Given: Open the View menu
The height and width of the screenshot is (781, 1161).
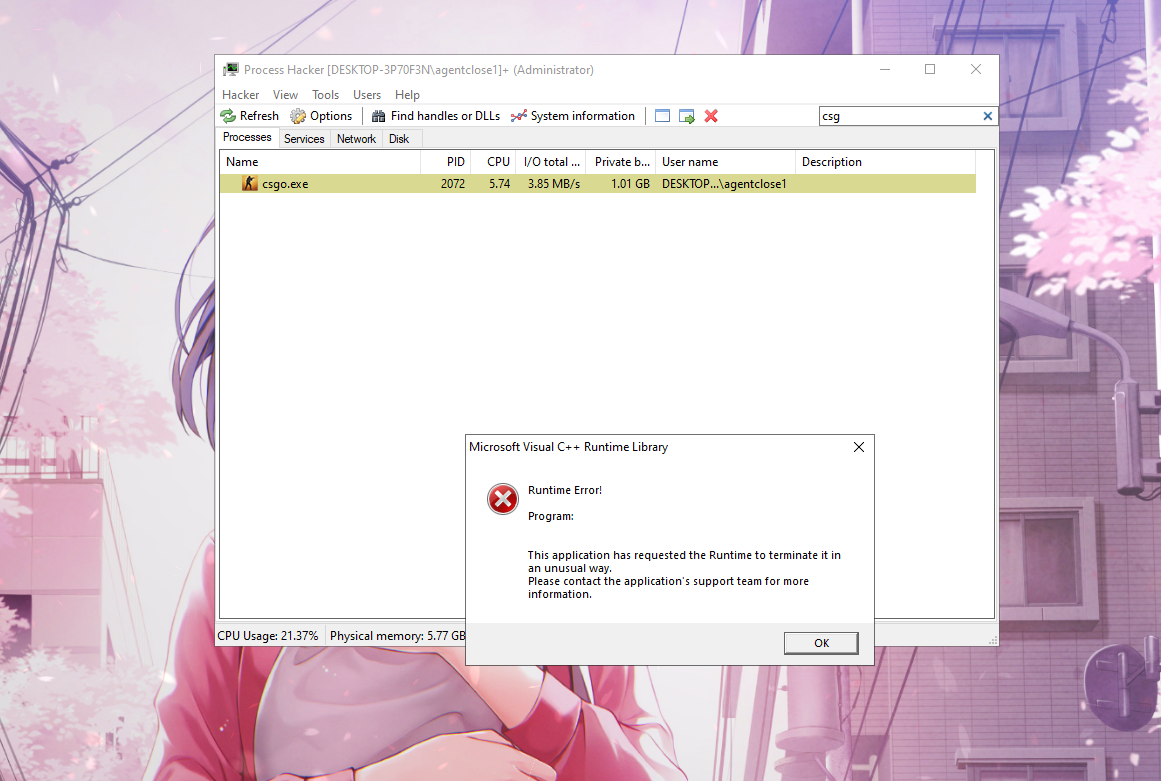Looking at the screenshot, I should pos(285,95).
